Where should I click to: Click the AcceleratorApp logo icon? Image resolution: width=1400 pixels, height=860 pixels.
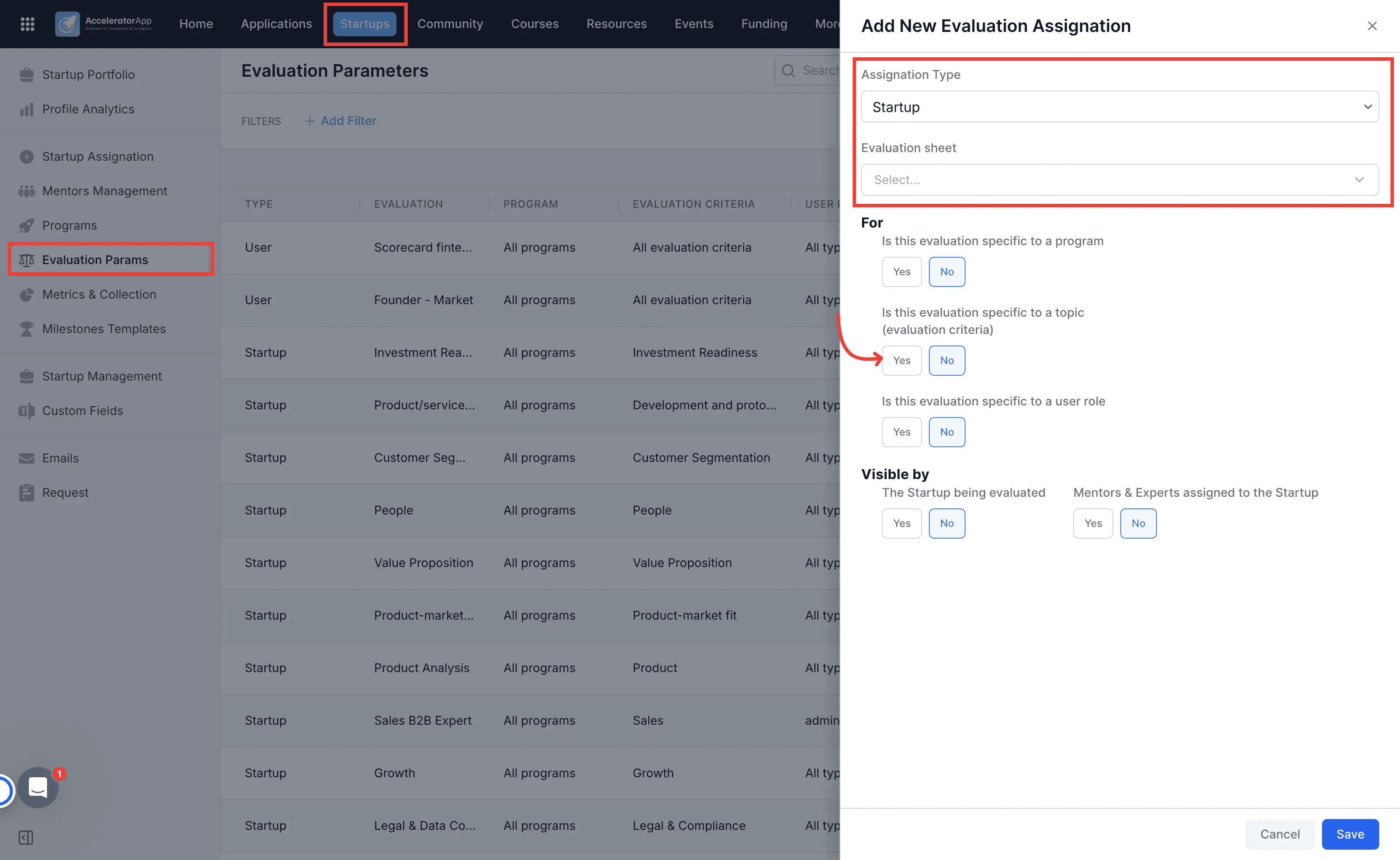click(x=67, y=24)
